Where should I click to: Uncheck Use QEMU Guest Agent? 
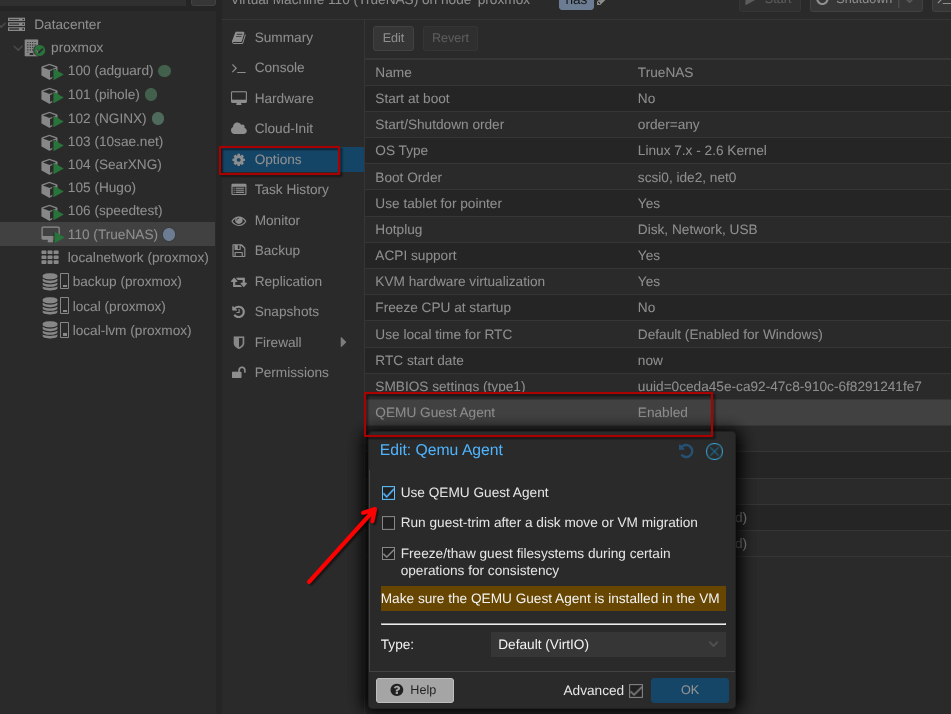pos(389,493)
